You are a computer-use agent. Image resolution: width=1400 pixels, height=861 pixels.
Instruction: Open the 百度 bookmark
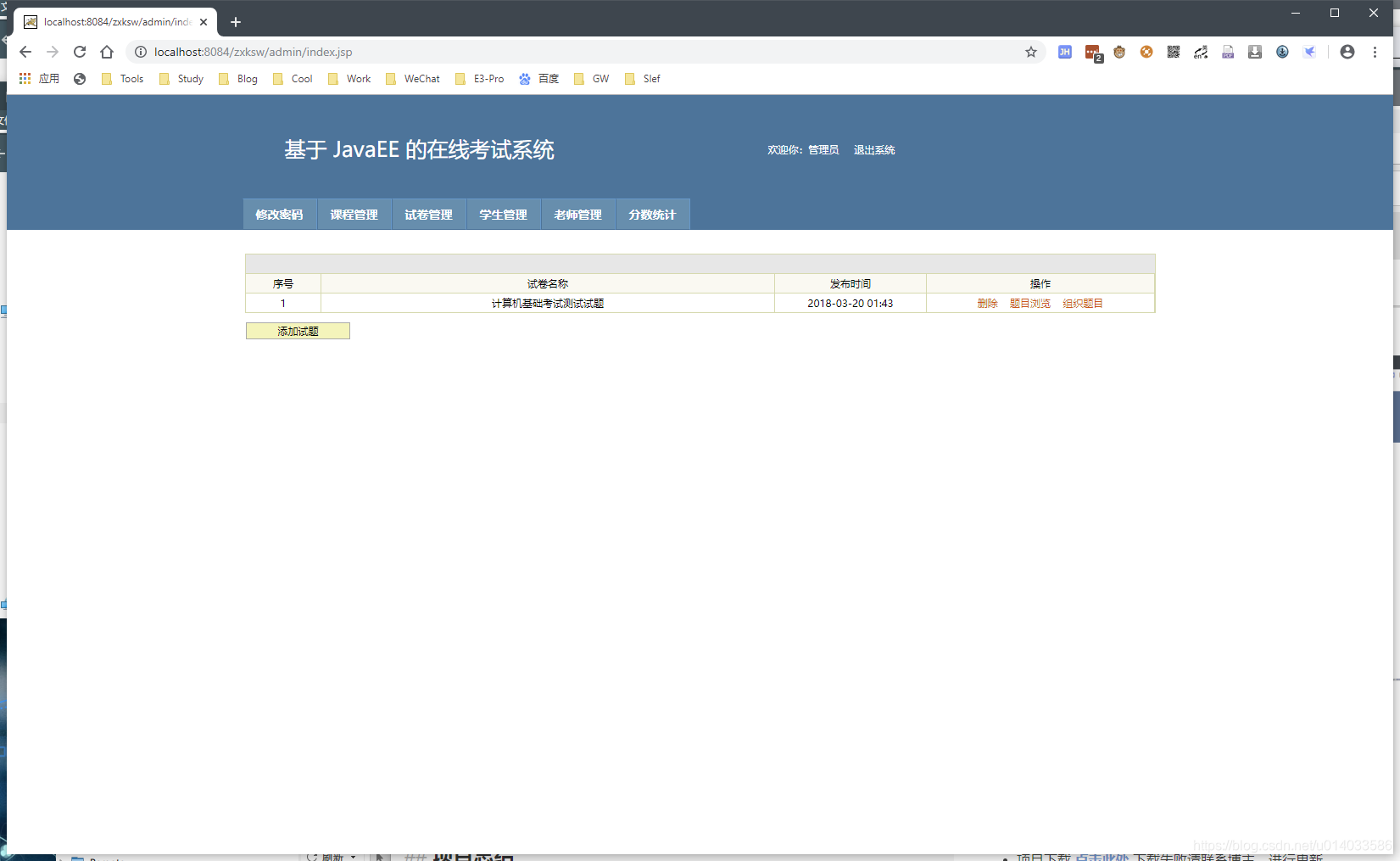tap(539, 79)
